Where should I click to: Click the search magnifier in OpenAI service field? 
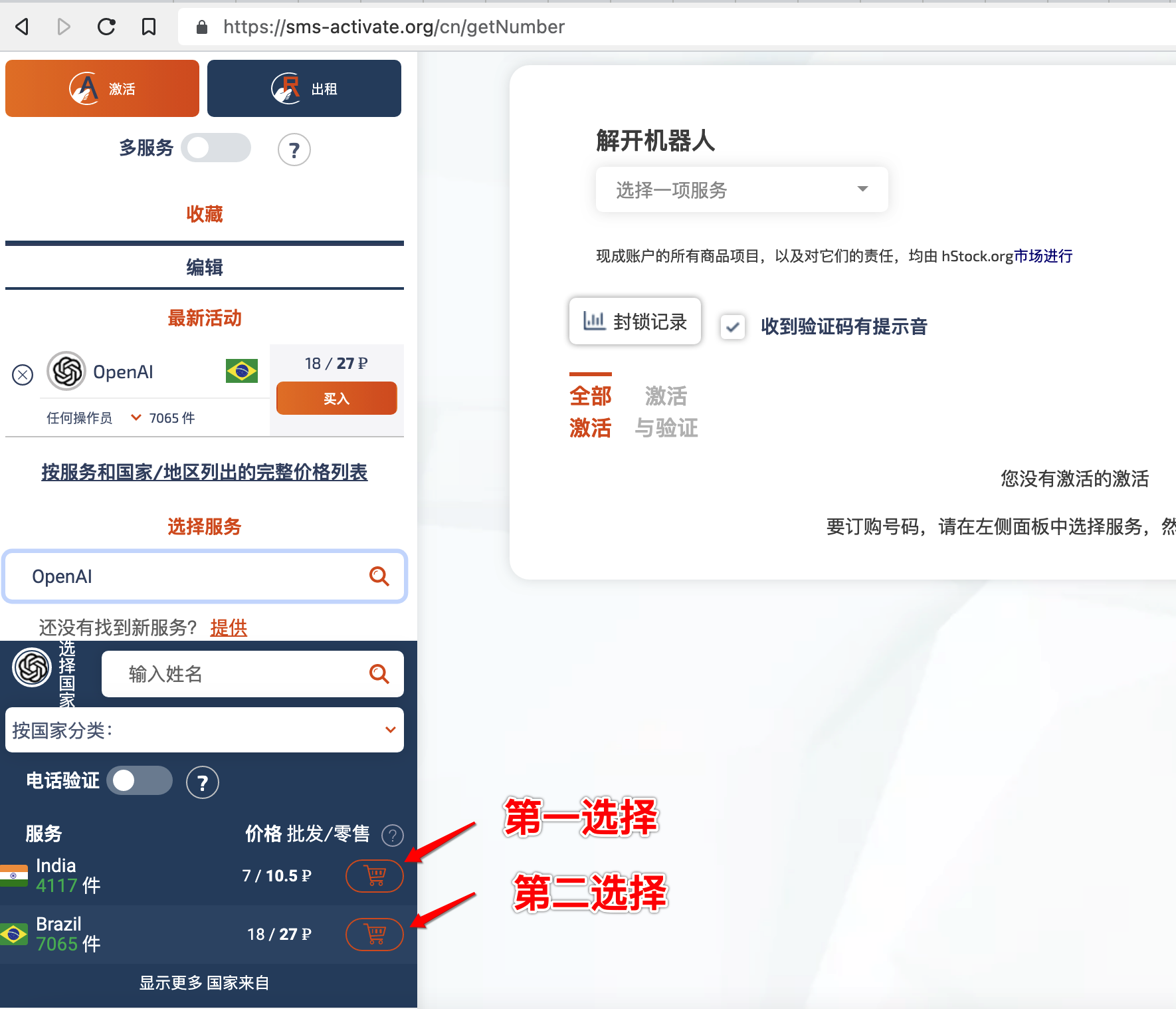coord(380,576)
